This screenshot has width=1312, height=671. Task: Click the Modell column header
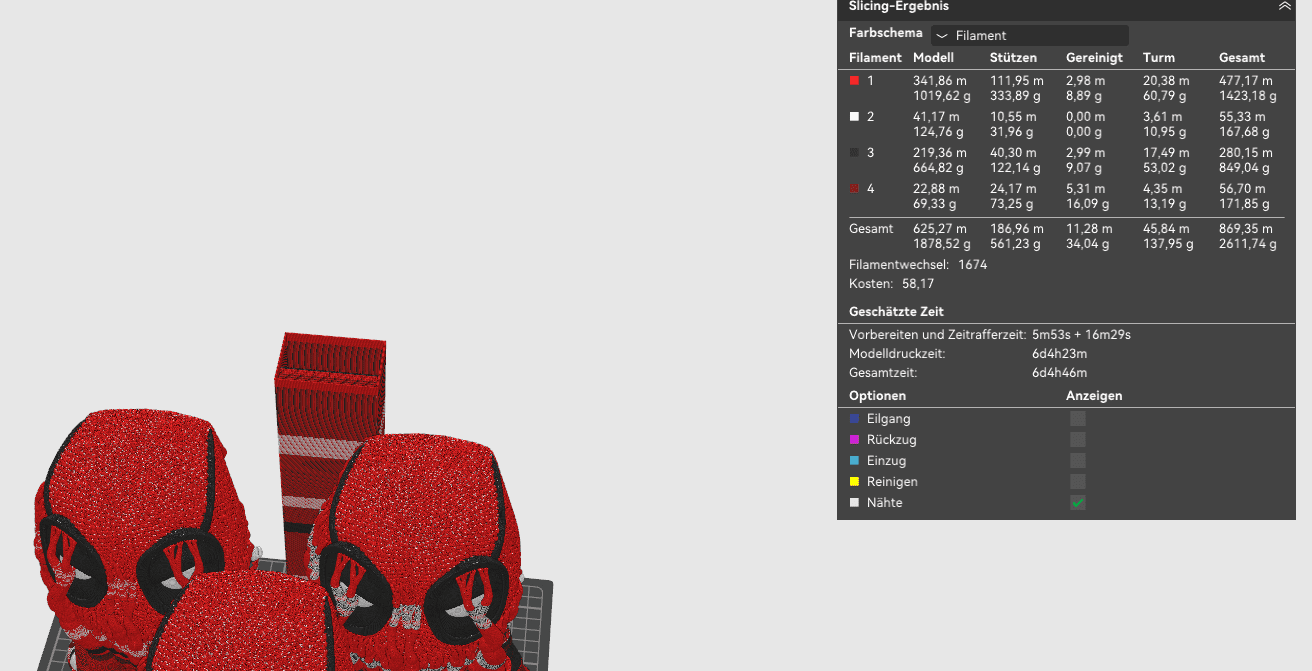[x=933, y=58]
